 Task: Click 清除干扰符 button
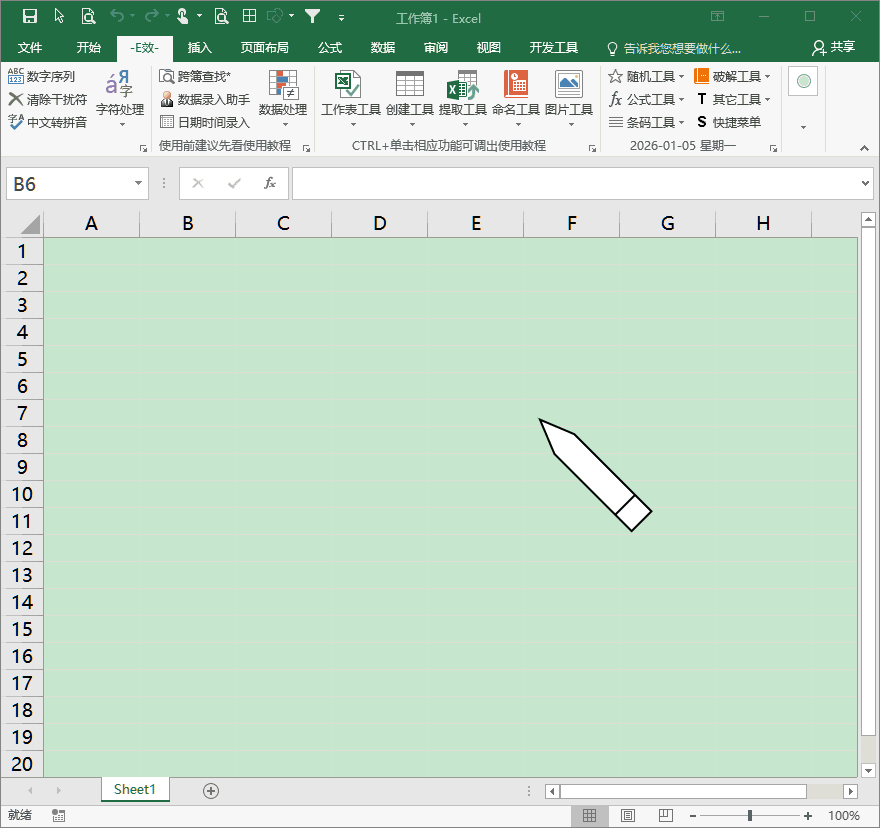47,99
